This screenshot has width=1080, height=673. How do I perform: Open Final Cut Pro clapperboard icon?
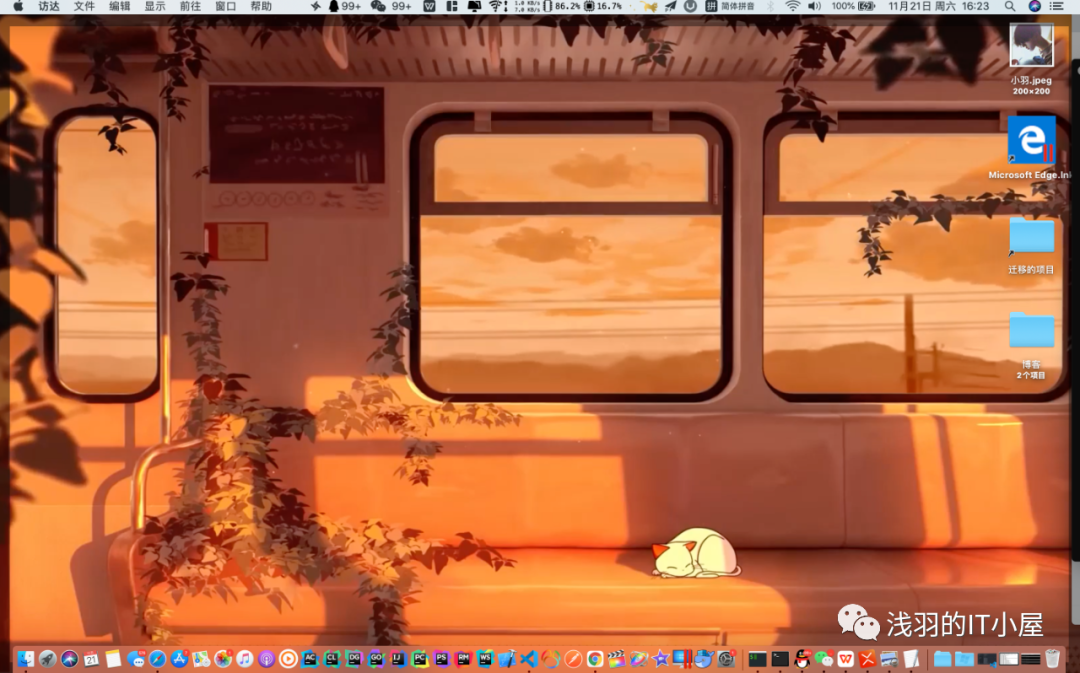click(616, 659)
